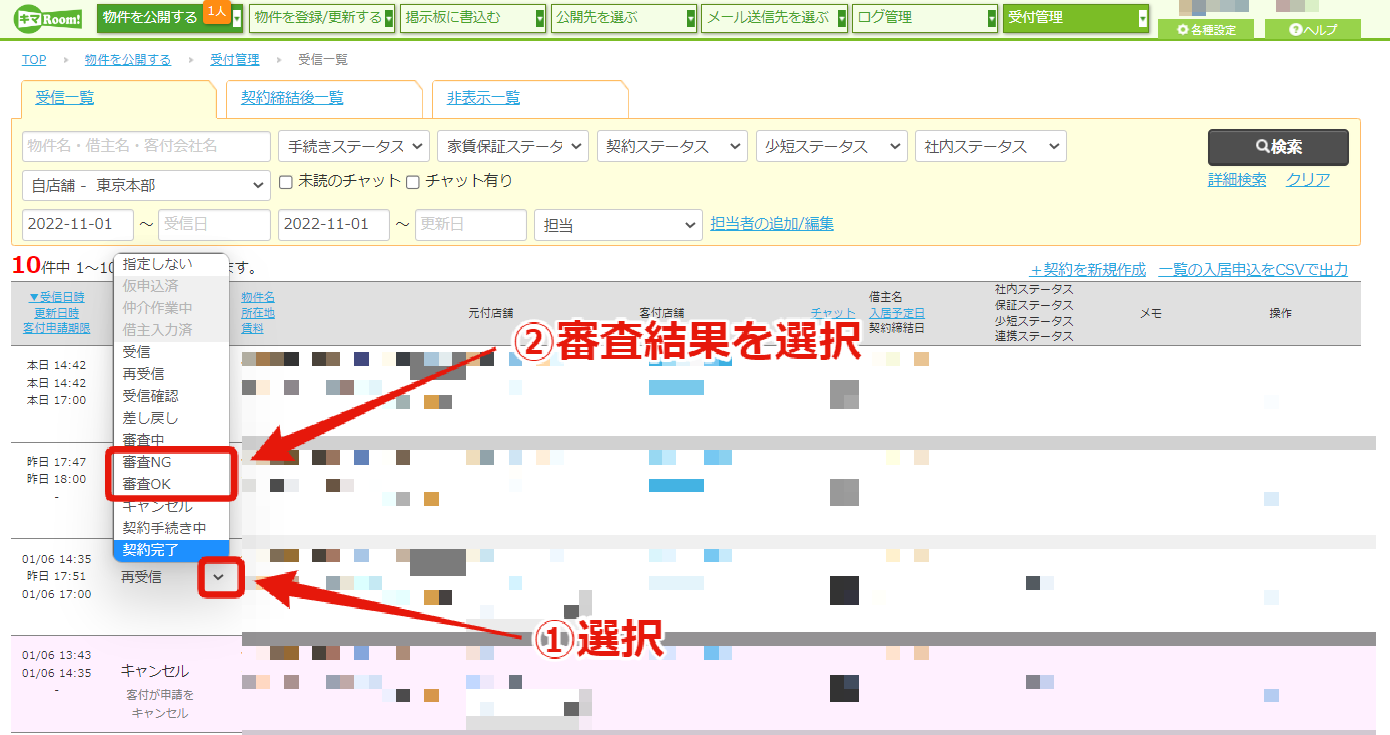1390x735 pixels.
Task: Sort by 賃料 column header
Action: (x=252, y=328)
